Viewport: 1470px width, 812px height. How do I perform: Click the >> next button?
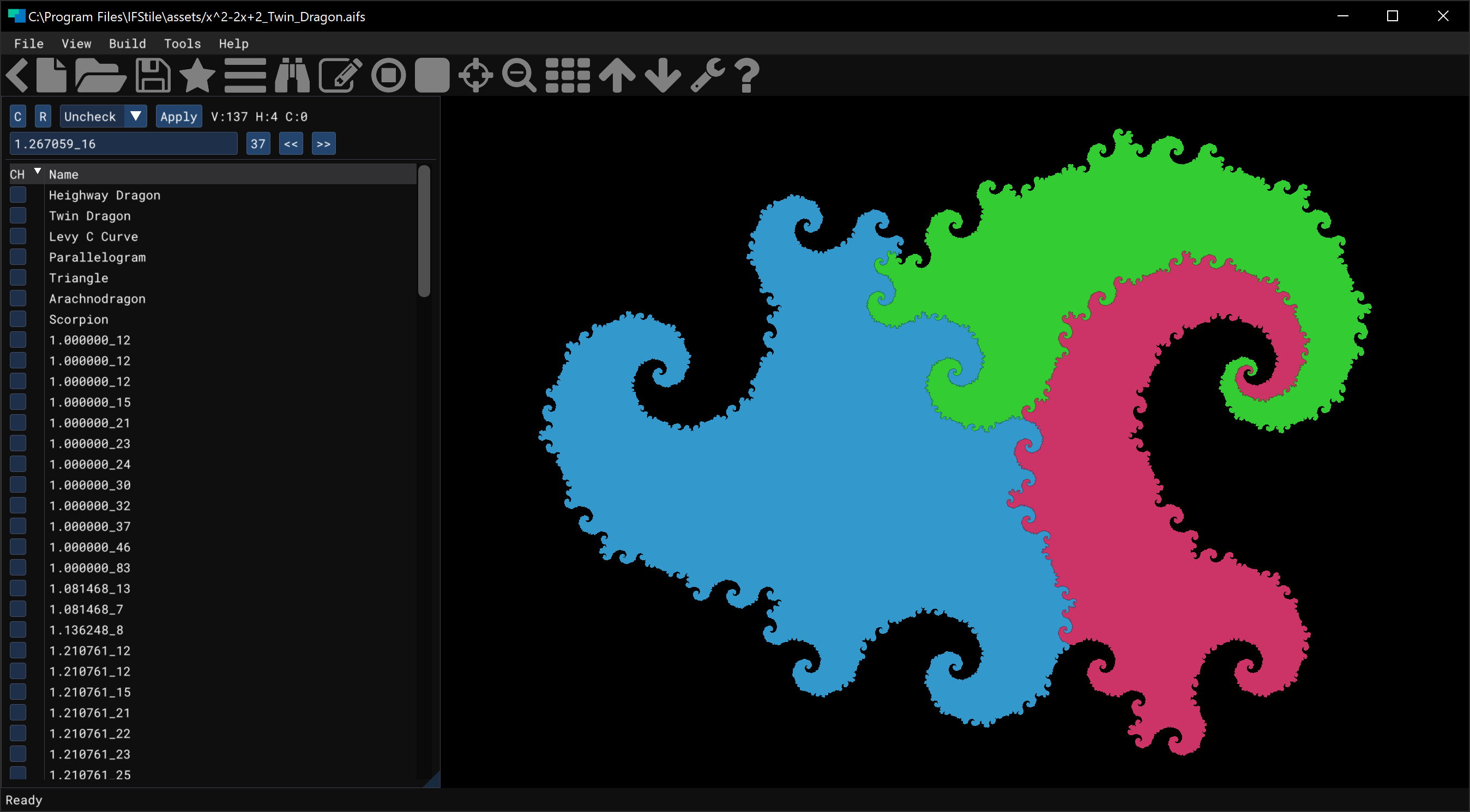323,144
